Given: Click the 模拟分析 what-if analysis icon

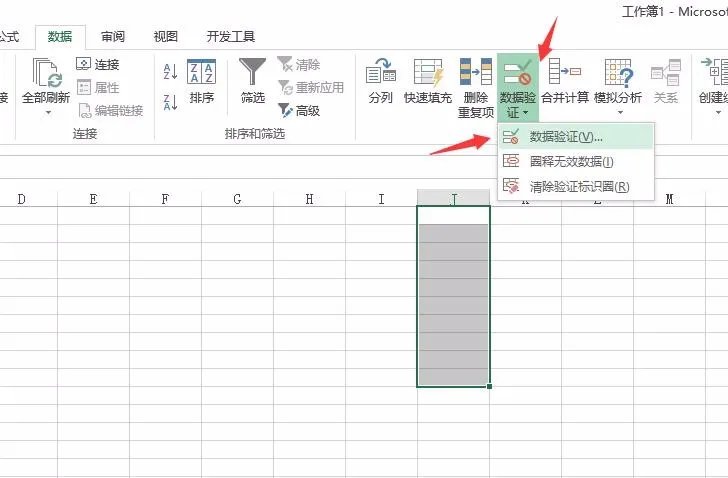Looking at the screenshot, I should tap(618, 73).
